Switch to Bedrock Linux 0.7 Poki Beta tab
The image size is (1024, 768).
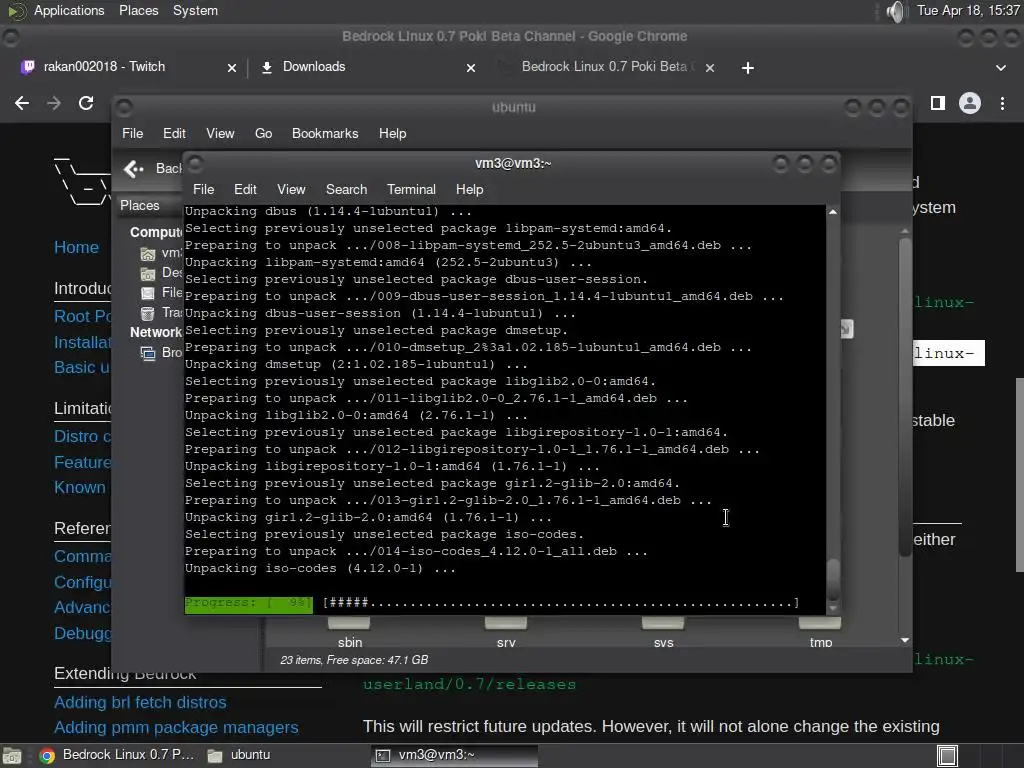click(607, 67)
